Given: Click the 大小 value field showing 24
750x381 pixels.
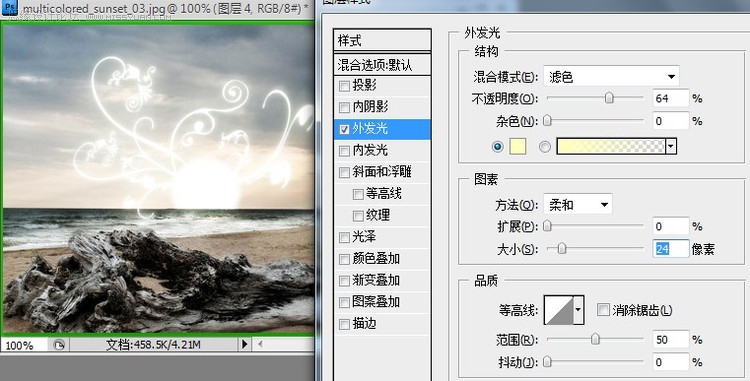Looking at the screenshot, I should pyautogui.click(x=671, y=249).
